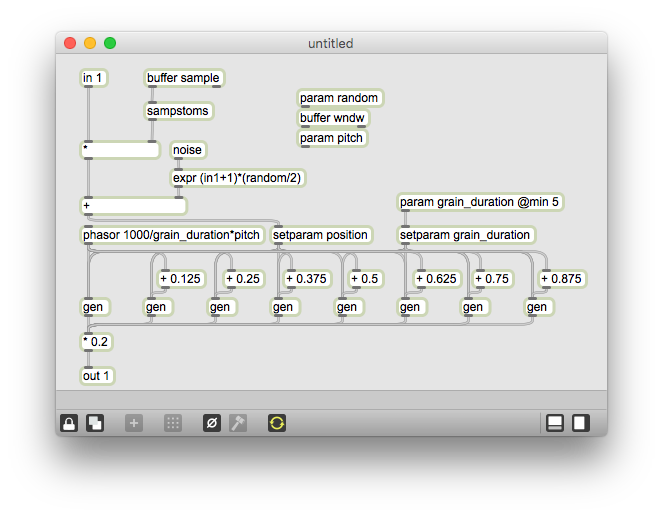The height and width of the screenshot is (516, 663).
Task: Select the 'buffer sample' object
Action: [184, 78]
